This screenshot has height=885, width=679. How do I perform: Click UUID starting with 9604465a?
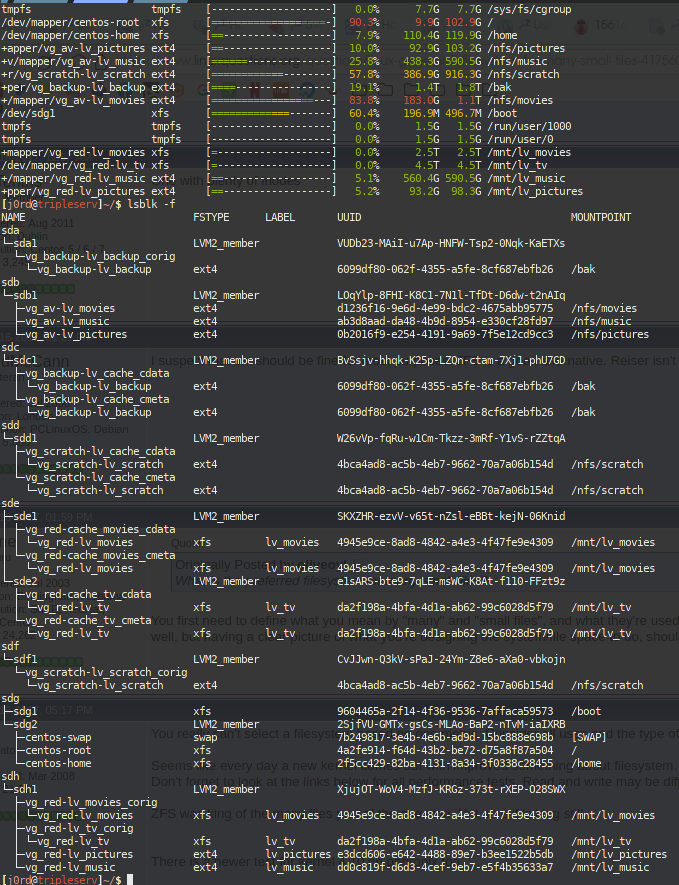(x=445, y=711)
